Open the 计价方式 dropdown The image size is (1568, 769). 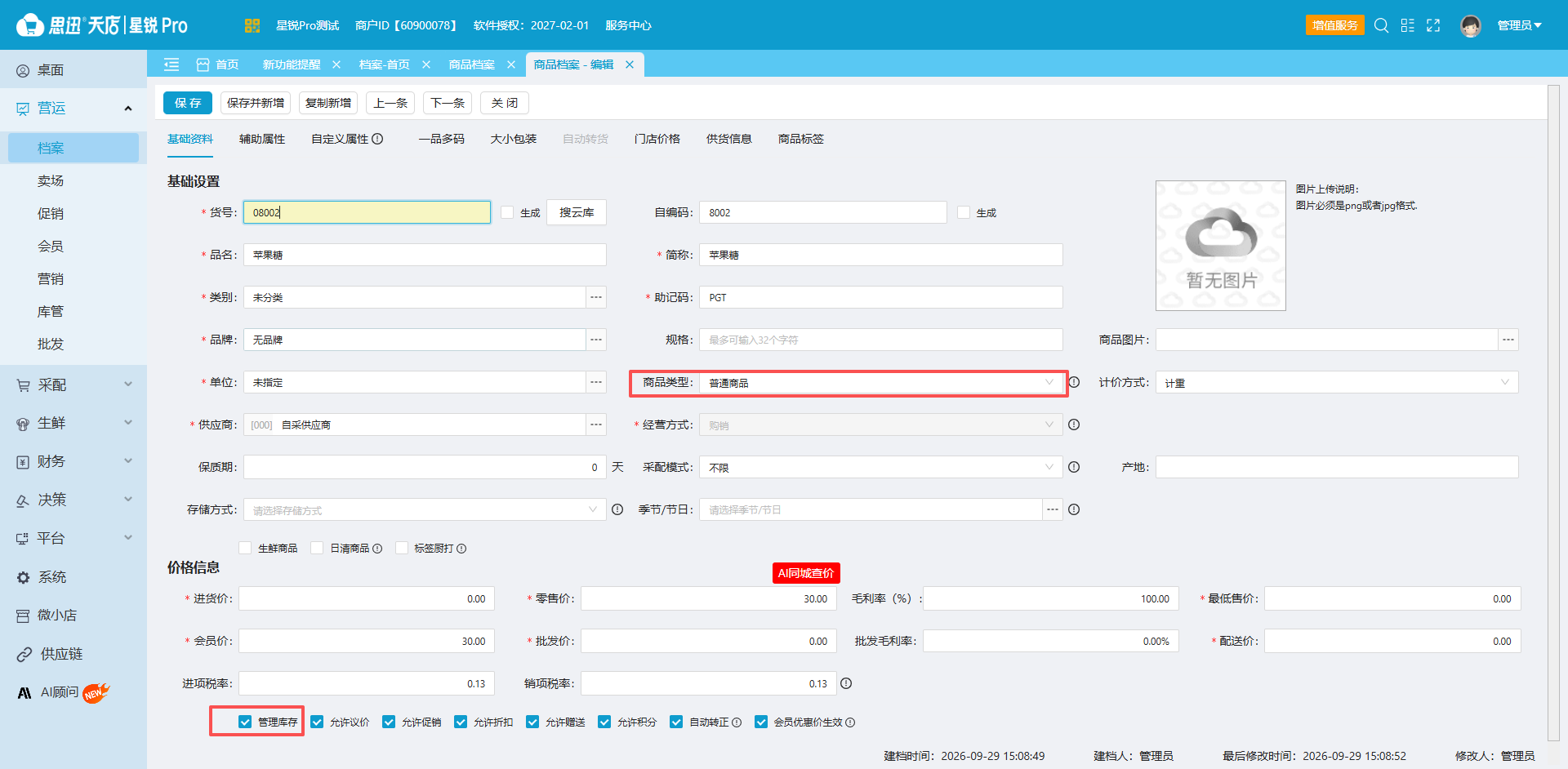tap(1337, 382)
